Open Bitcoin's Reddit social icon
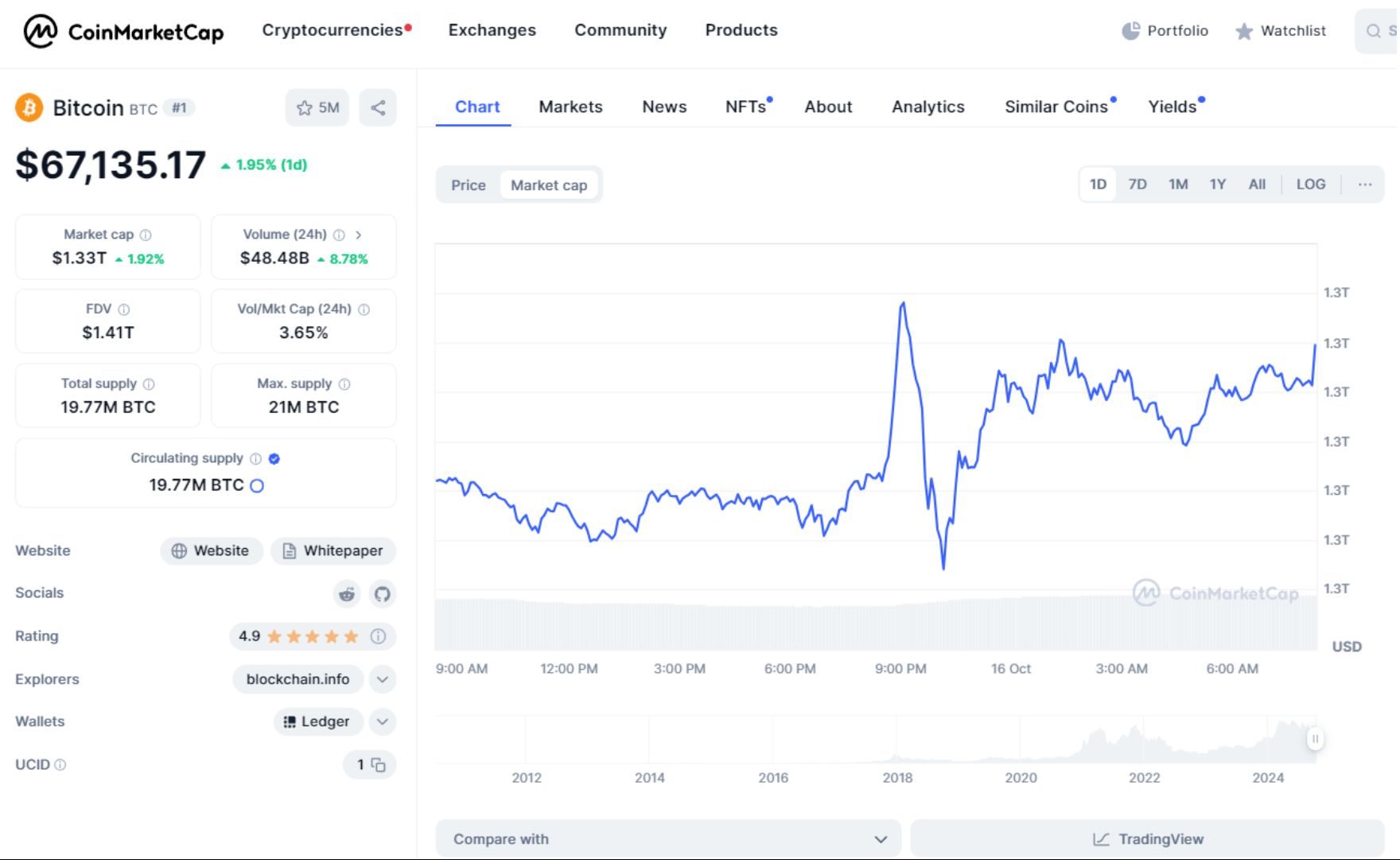This screenshot has height=860, width=1400. [x=347, y=593]
